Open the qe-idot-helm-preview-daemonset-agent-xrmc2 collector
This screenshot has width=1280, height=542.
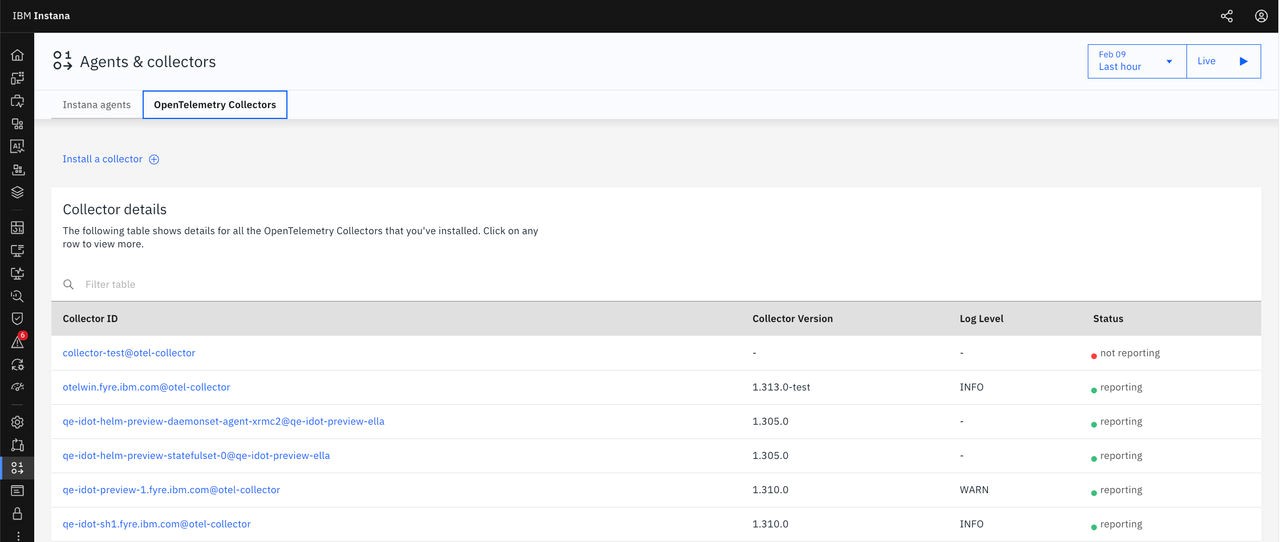pos(224,421)
